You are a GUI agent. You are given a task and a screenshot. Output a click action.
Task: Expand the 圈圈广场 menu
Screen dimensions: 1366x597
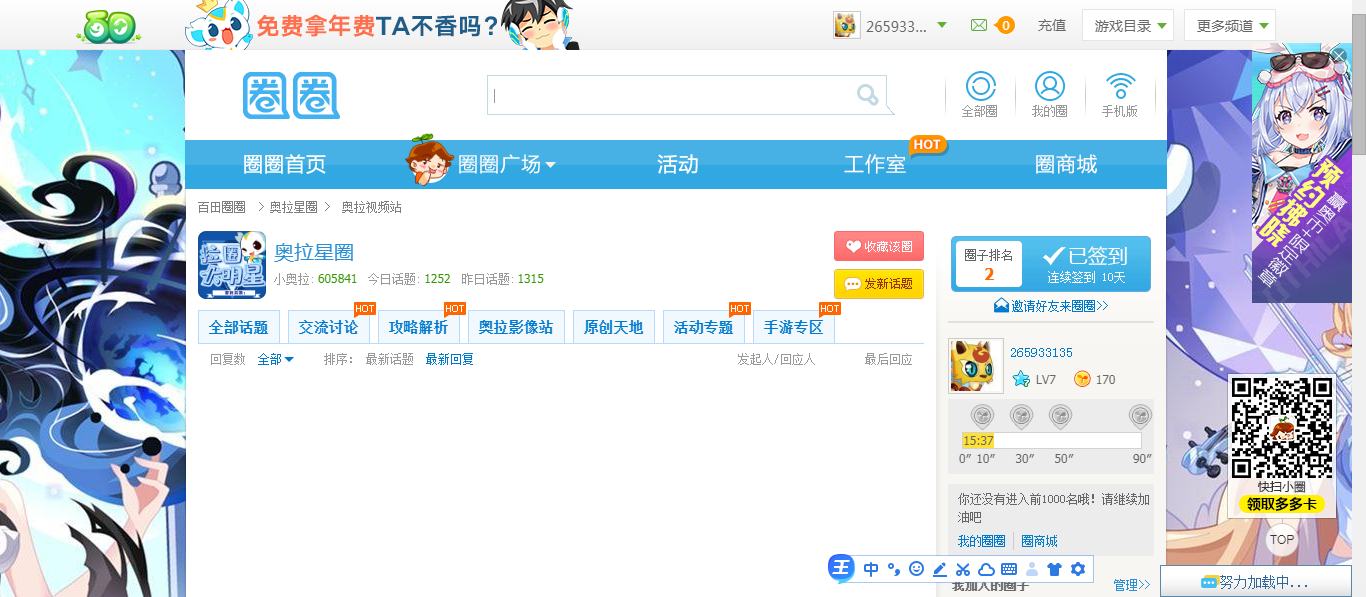[x=506, y=164]
